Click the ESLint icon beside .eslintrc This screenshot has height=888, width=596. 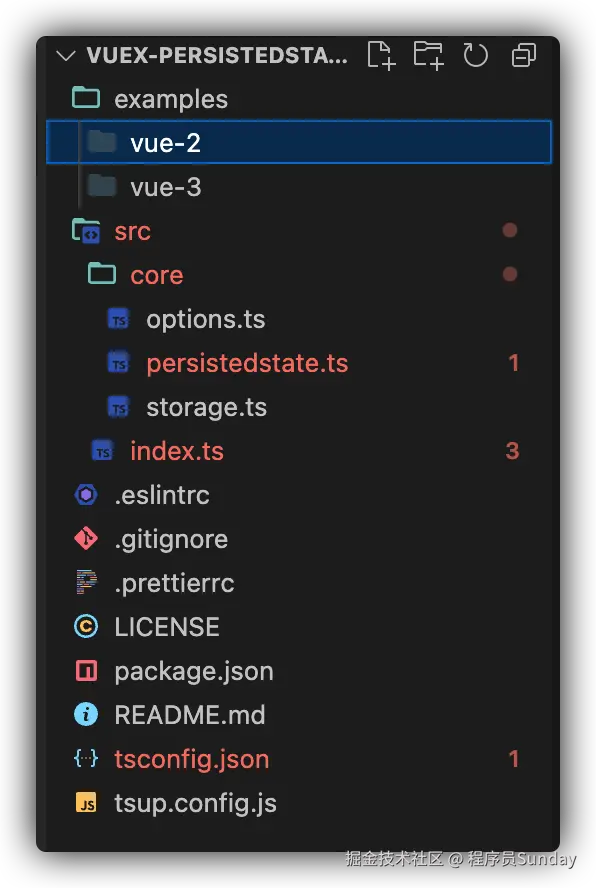(86, 495)
